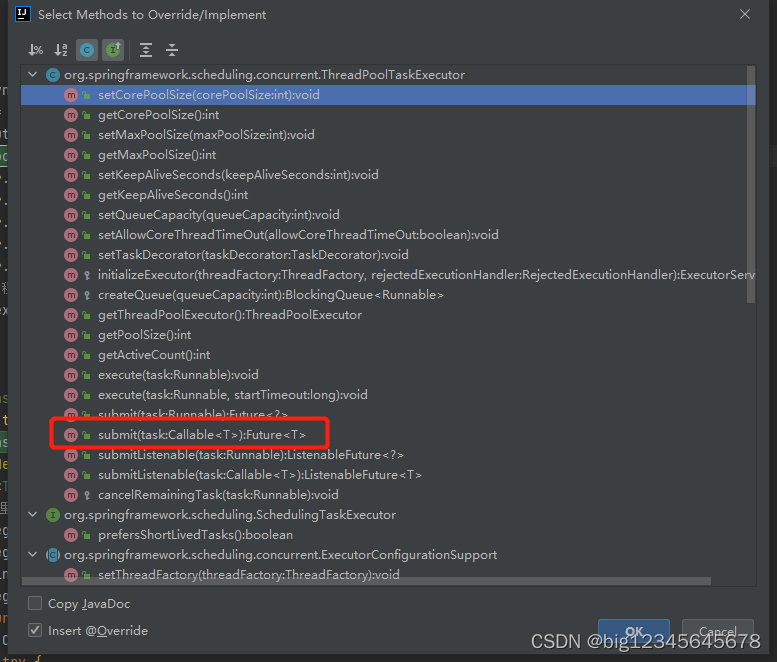The height and width of the screenshot is (662, 777).
Task: Select the getCorePoolSize():int method
Action: 388,115
